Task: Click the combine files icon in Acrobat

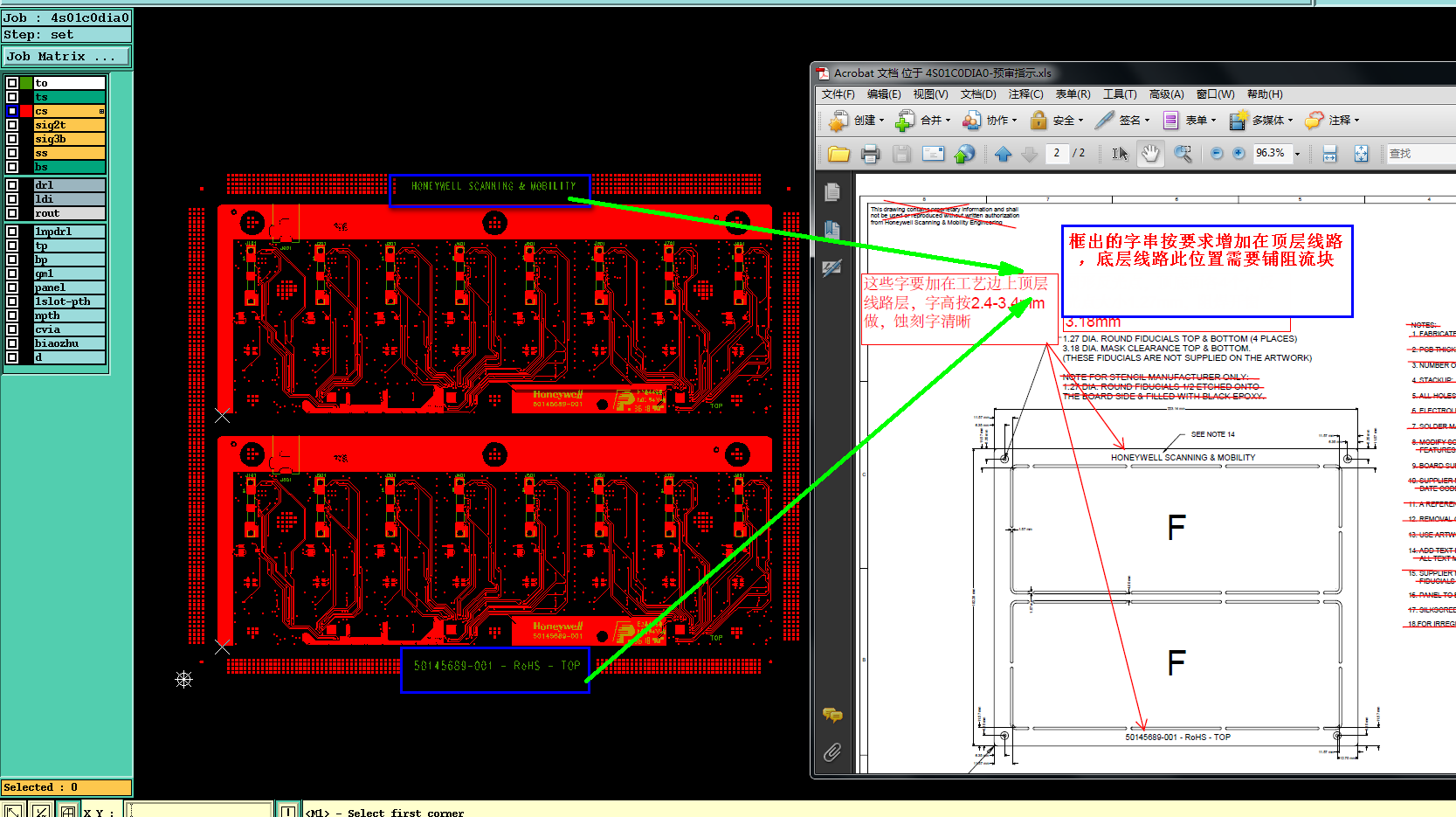Action: point(906,120)
